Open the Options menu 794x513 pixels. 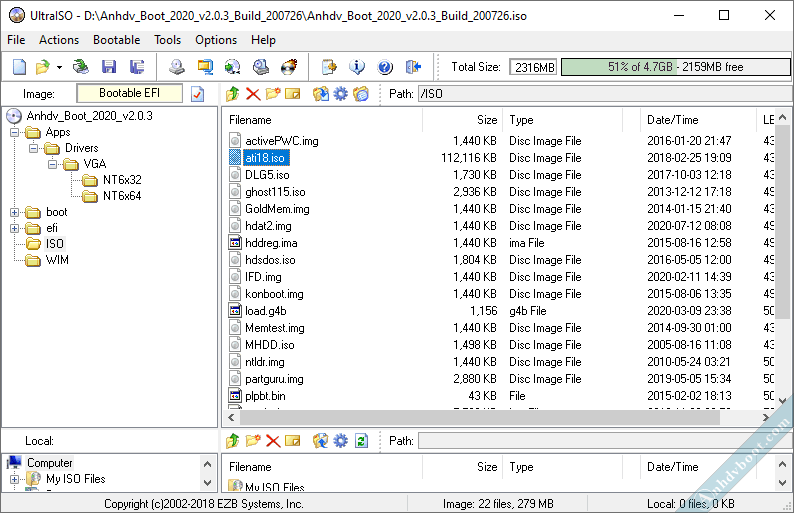coord(216,40)
